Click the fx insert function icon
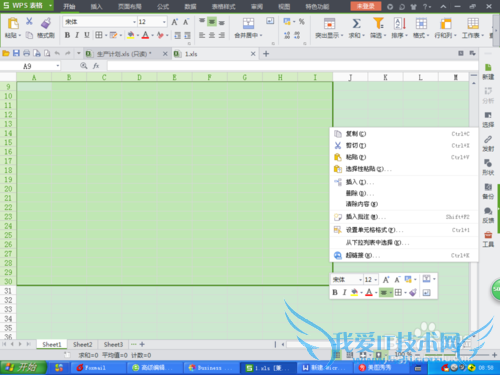 (96, 66)
